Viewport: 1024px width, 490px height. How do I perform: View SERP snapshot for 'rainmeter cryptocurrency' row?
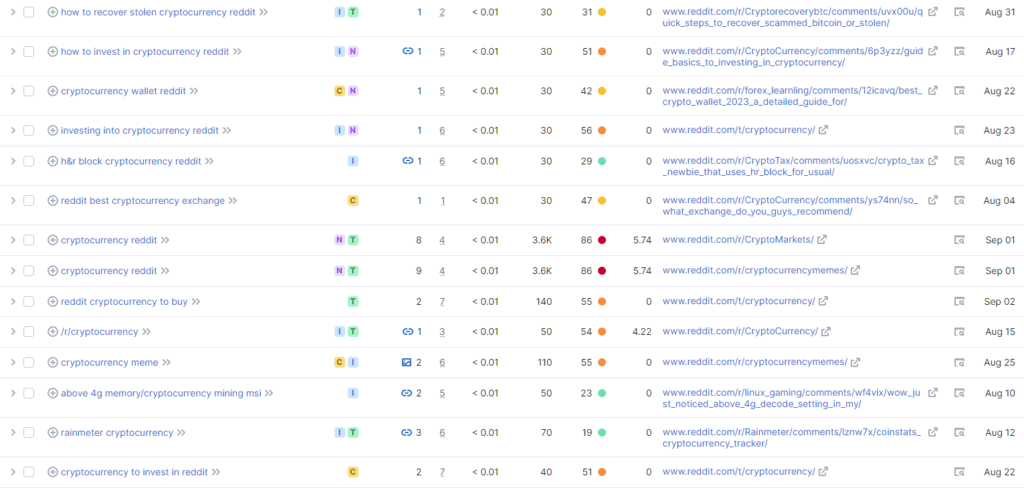coord(959,433)
